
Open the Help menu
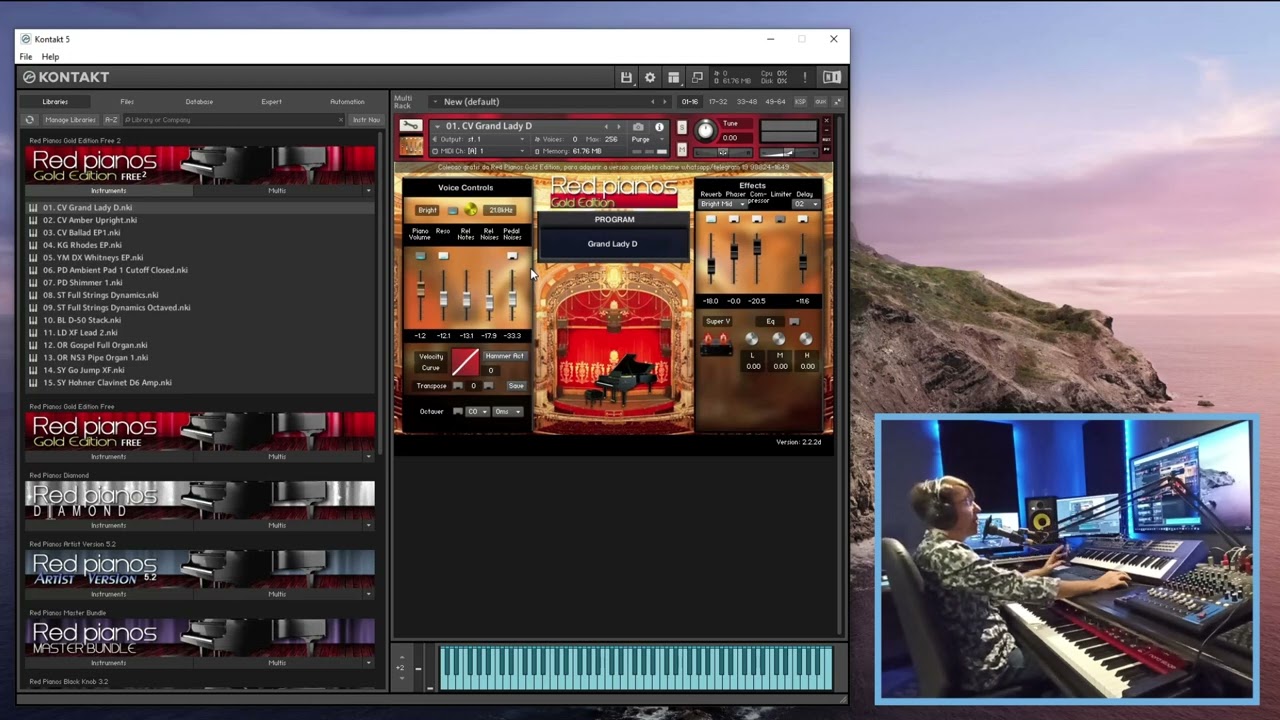50,57
